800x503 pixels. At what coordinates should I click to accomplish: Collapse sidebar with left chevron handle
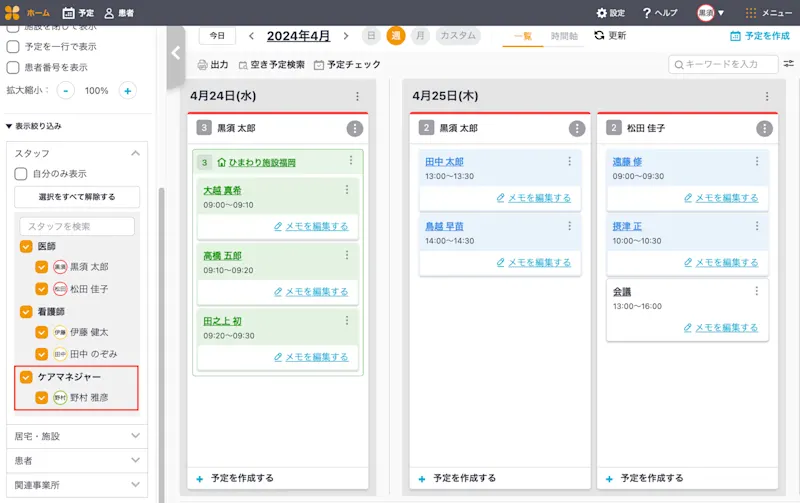coord(176,53)
